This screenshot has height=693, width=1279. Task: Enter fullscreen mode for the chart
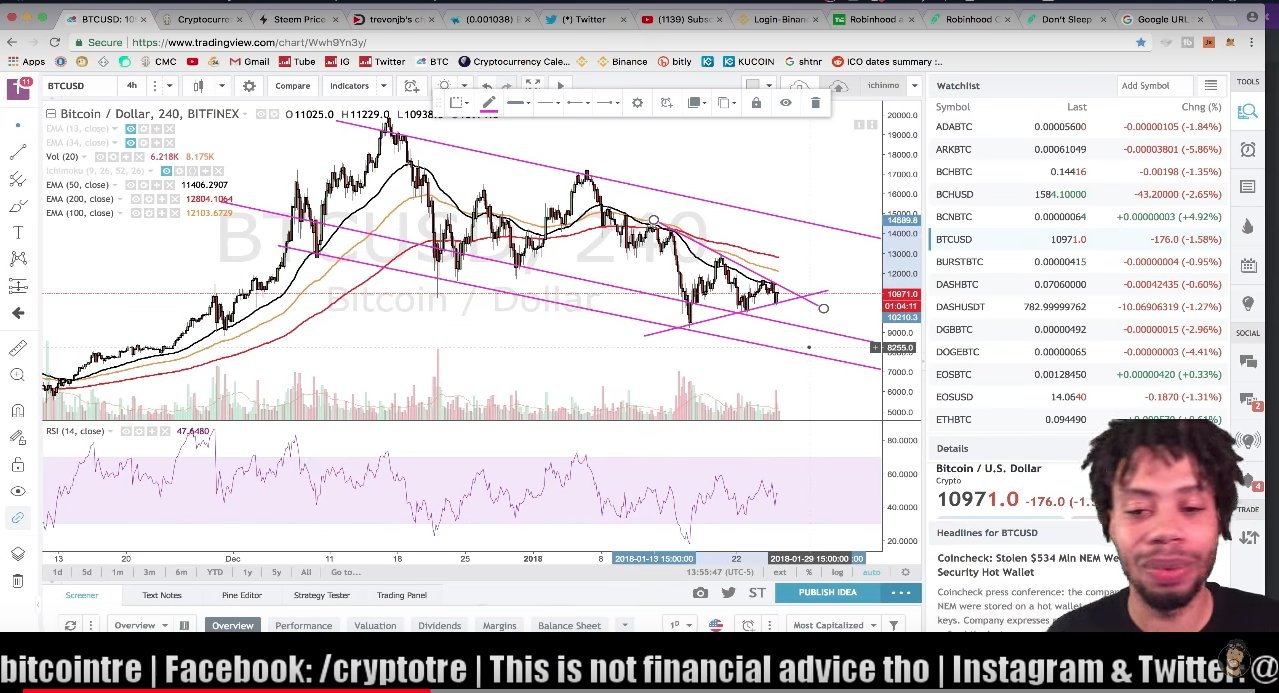click(532, 86)
